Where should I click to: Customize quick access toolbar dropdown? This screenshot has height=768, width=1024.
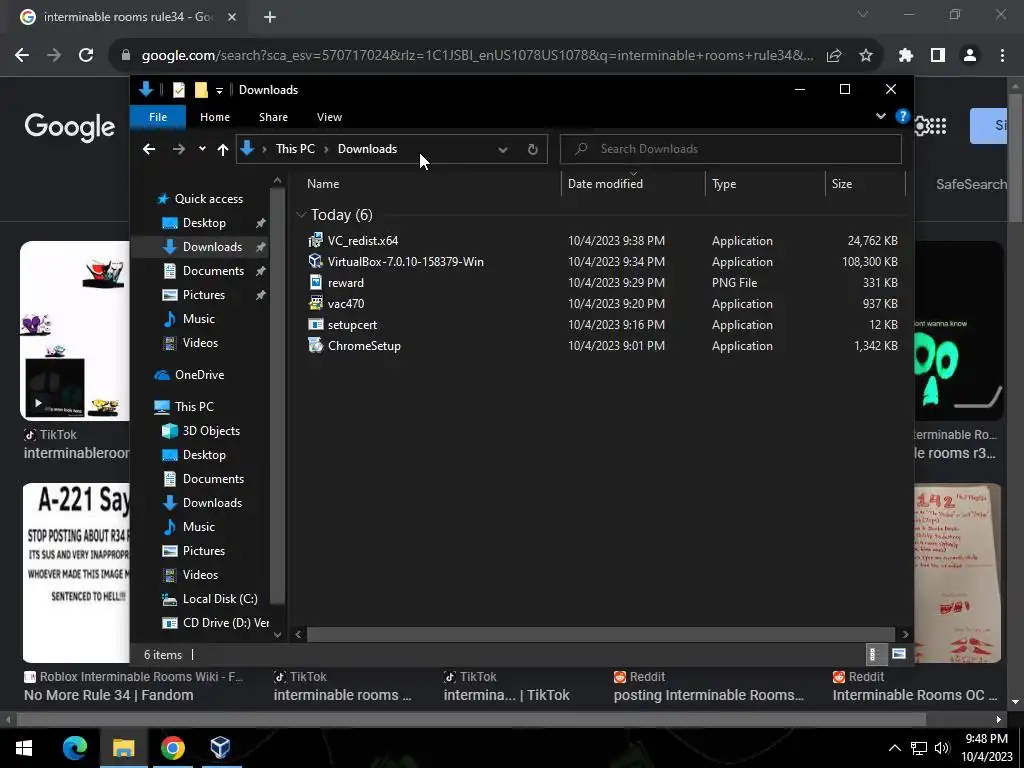219,90
